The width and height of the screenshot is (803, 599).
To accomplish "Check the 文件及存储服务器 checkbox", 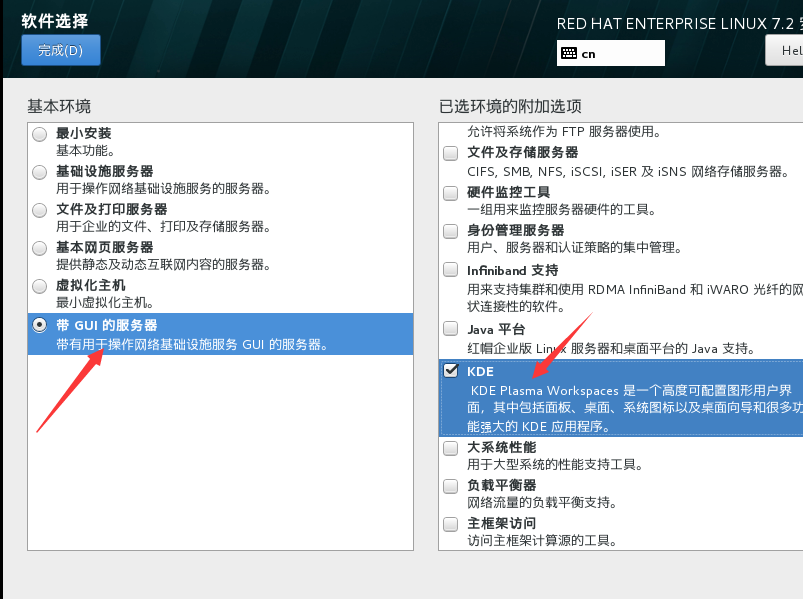I will tap(451, 153).
